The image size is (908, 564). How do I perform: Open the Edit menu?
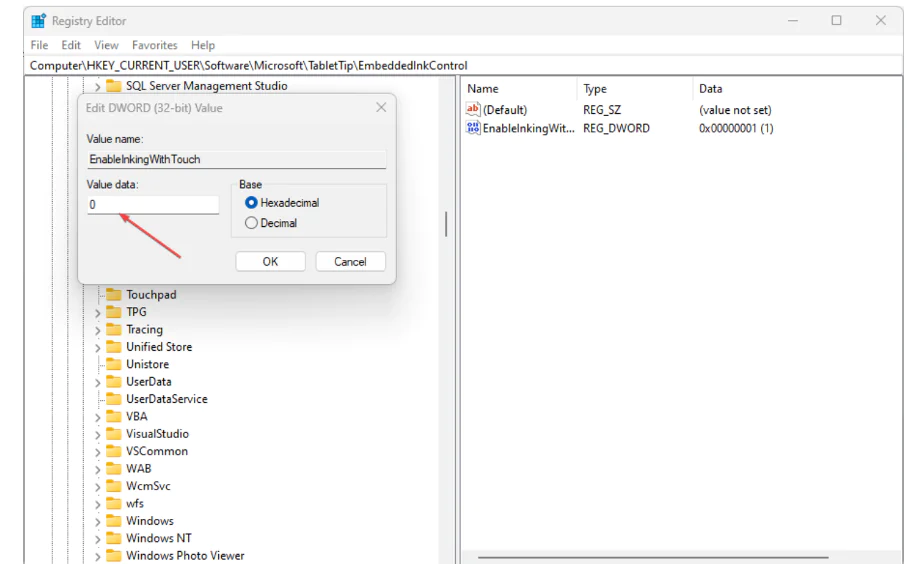[71, 45]
